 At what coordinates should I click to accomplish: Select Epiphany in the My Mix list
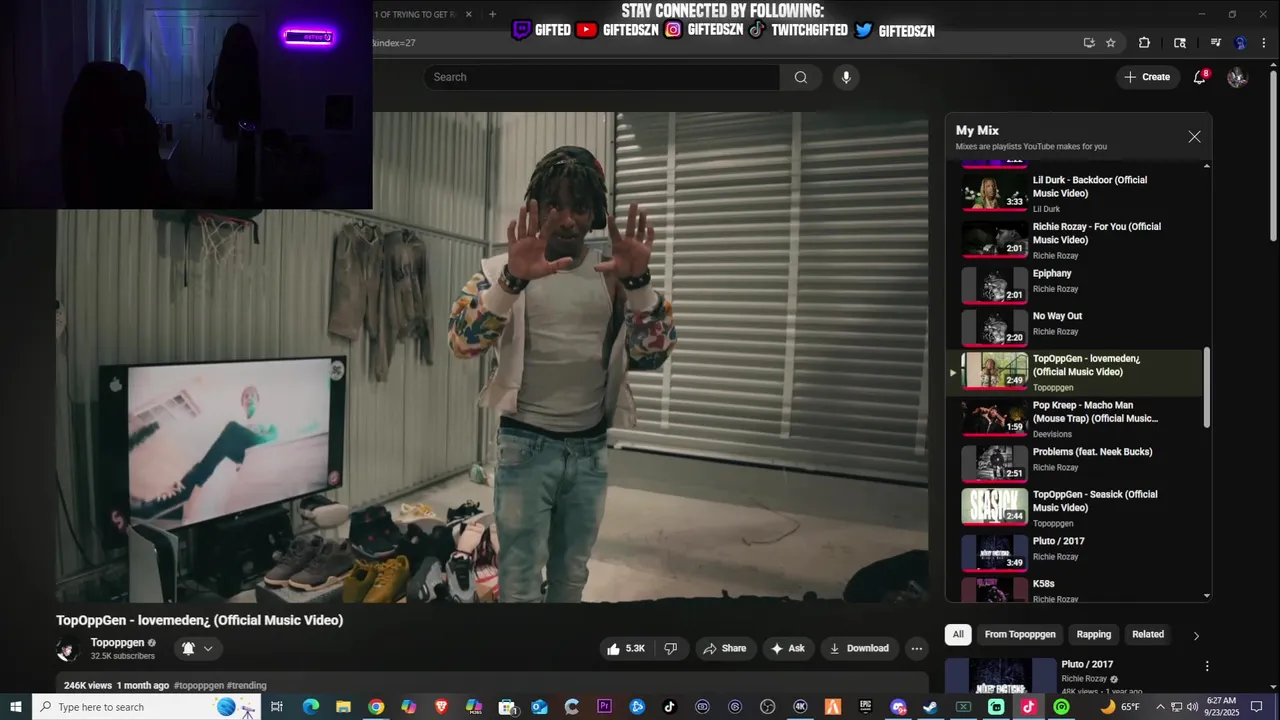1082,283
